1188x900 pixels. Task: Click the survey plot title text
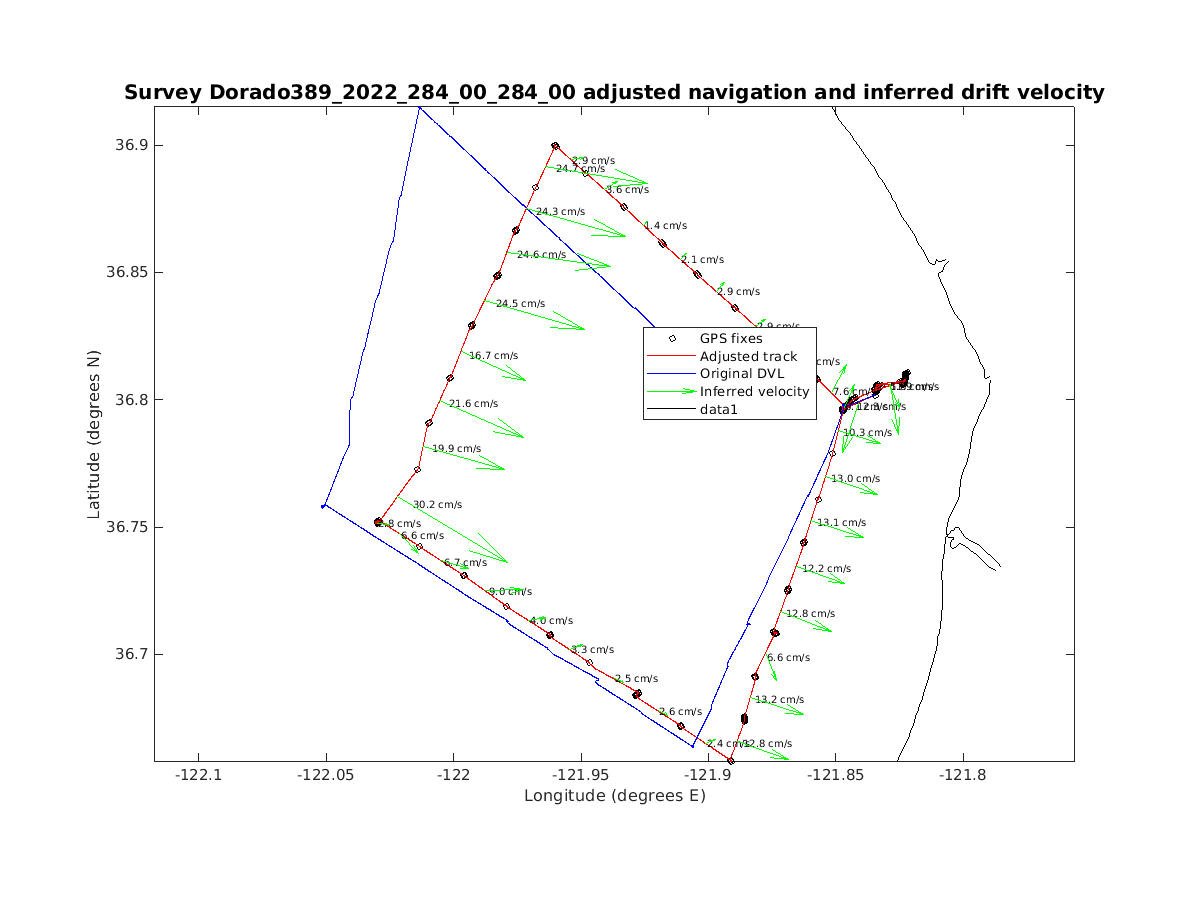tap(614, 93)
